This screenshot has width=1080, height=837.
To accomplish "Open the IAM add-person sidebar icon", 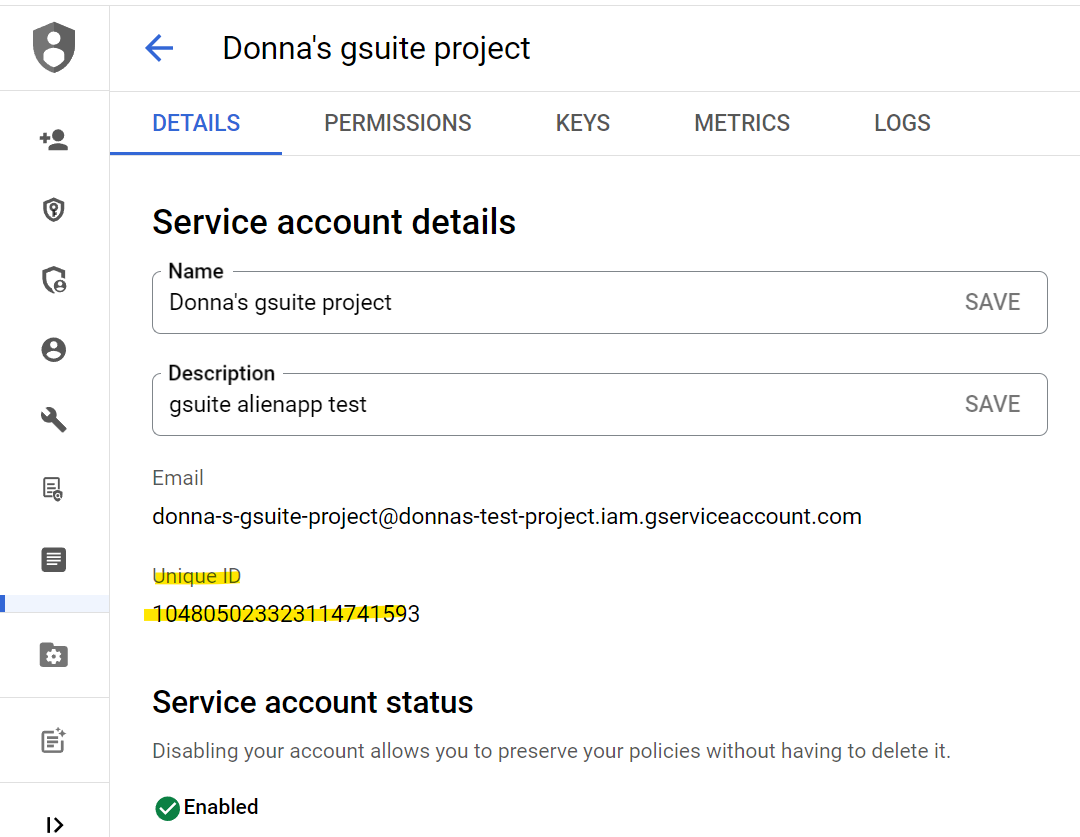I will pos(54,140).
